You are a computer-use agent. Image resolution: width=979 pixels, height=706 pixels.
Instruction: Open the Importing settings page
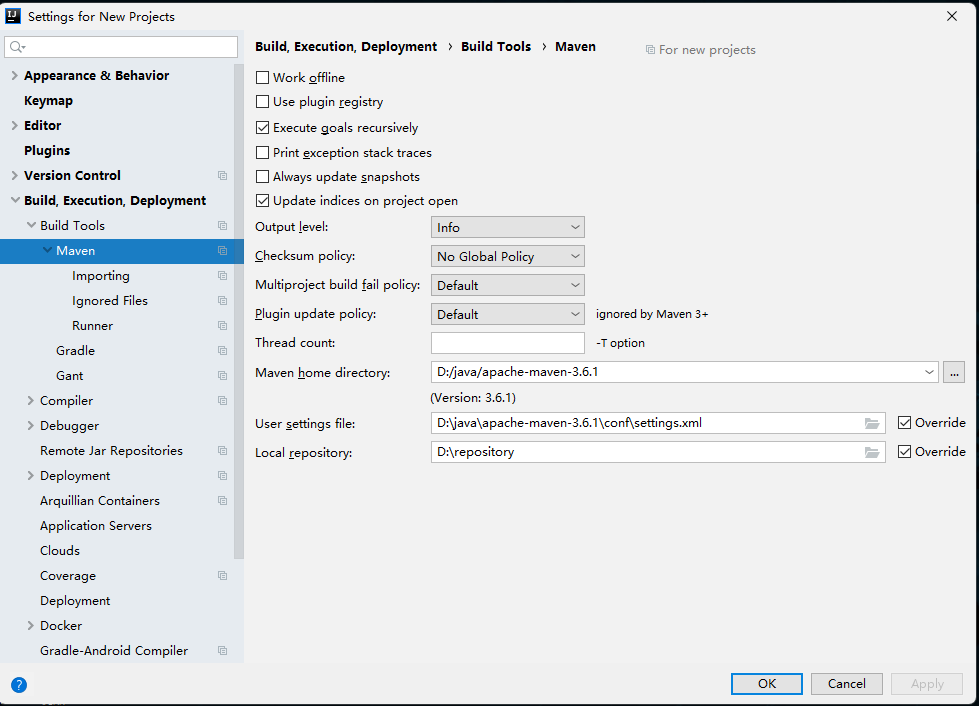click(101, 275)
